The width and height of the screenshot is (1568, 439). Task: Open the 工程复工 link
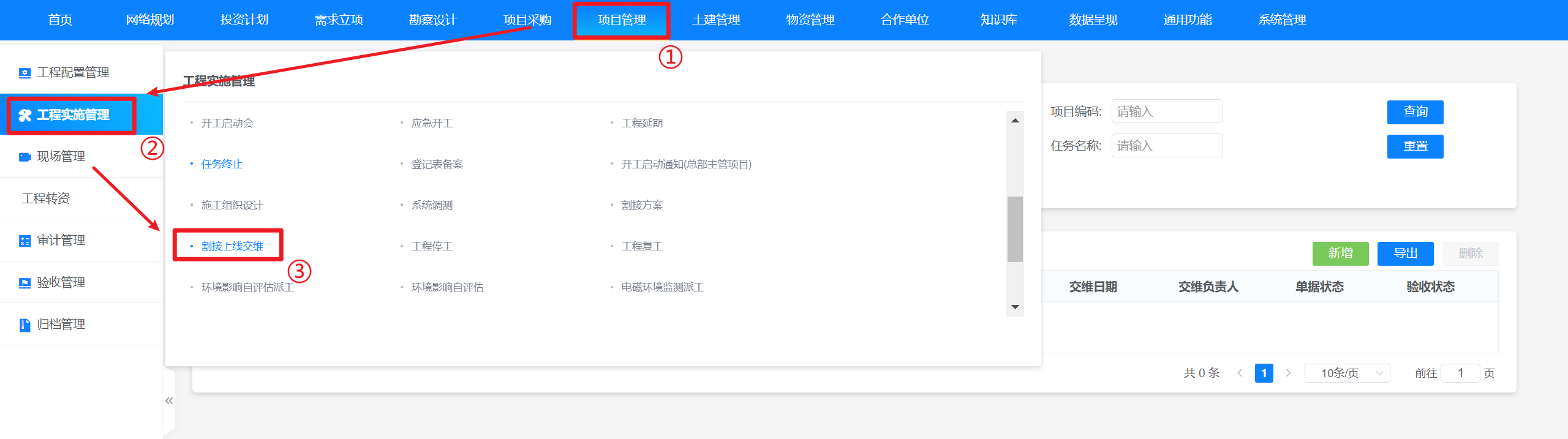pyautogui.click(x=642, y=246)
